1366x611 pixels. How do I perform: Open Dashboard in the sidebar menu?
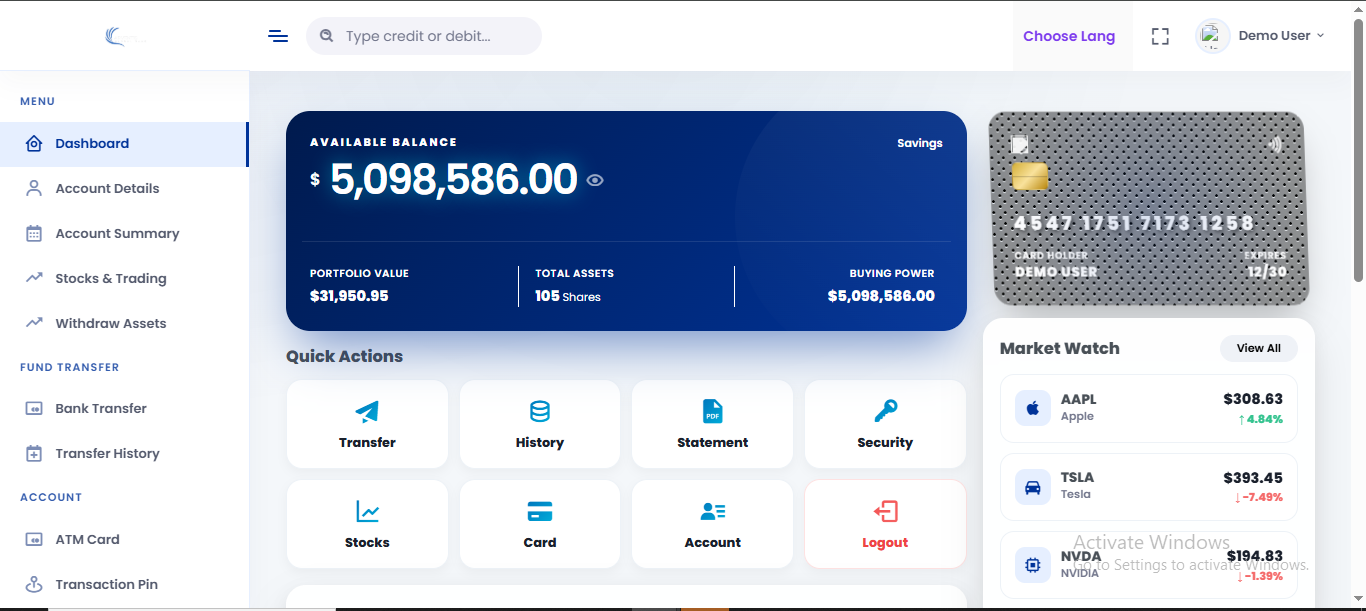(124, 144)
